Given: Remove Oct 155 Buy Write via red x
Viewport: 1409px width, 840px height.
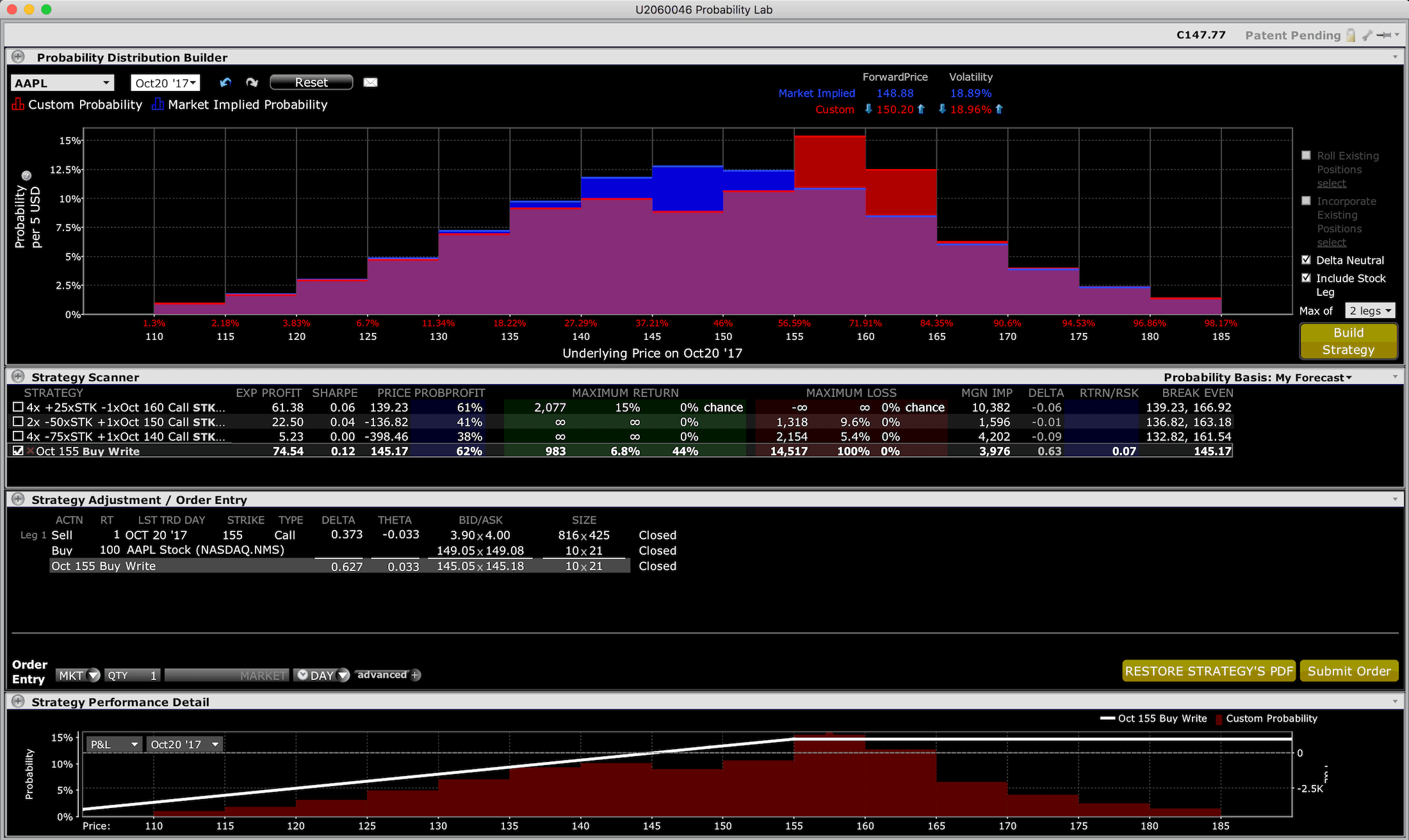Looking at the screenshot, I should point(30,451).
